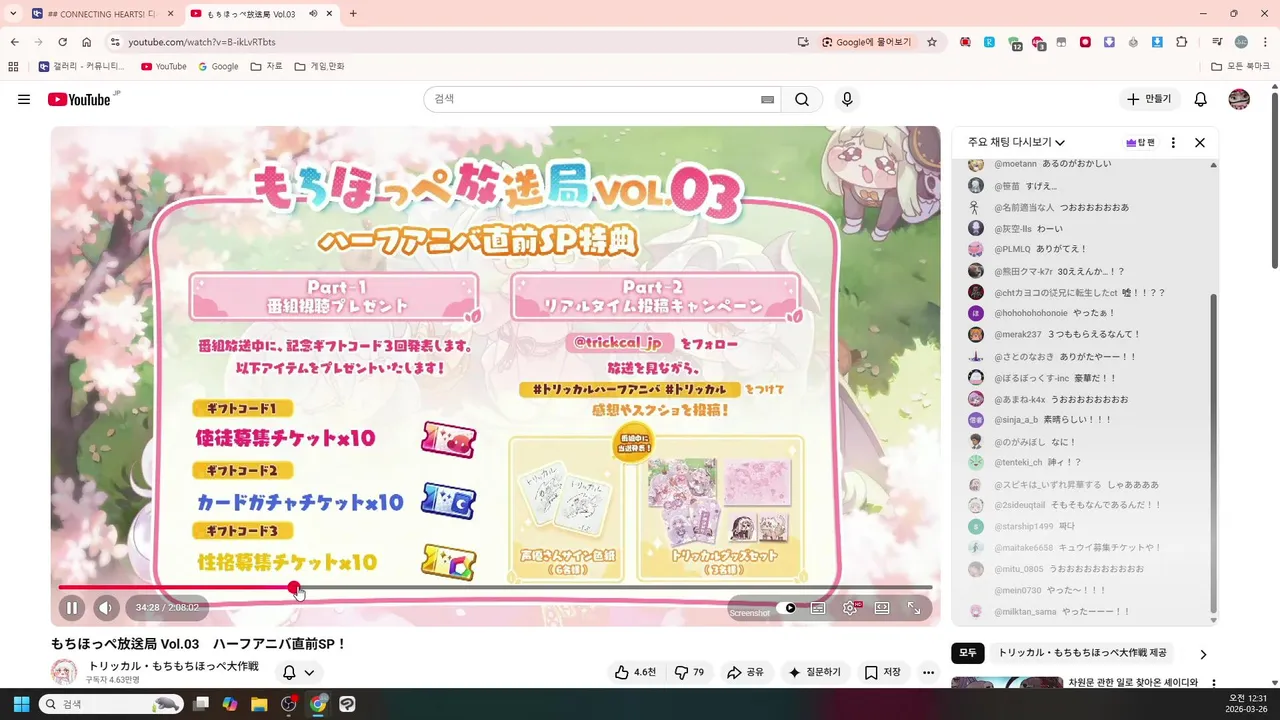The height and width of the screenshot is (720, 1280).
Task: Open the 자료 bookmark folder
Action: pyautogui.click(x=266, y=66)
